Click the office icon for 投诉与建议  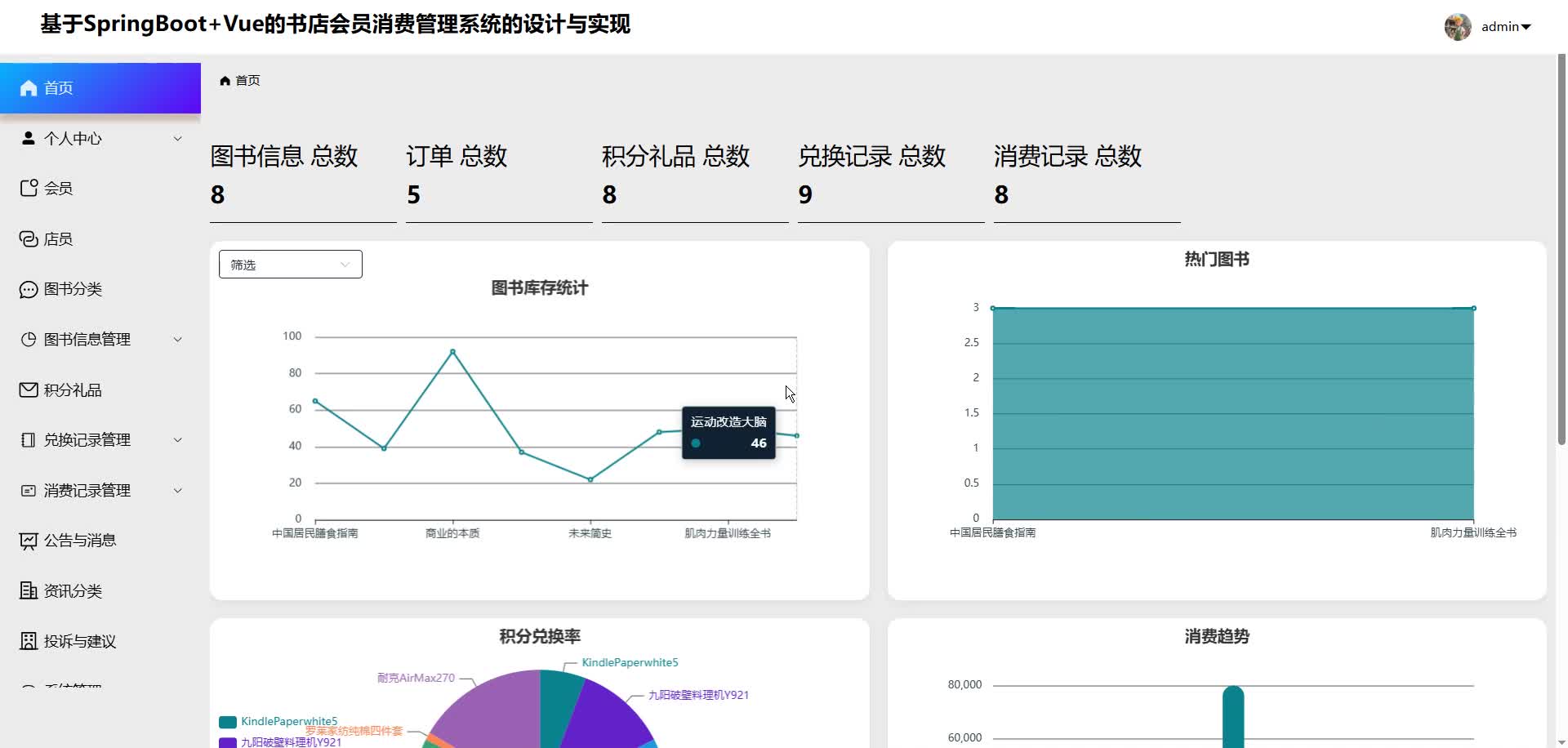tap(29, 641)
